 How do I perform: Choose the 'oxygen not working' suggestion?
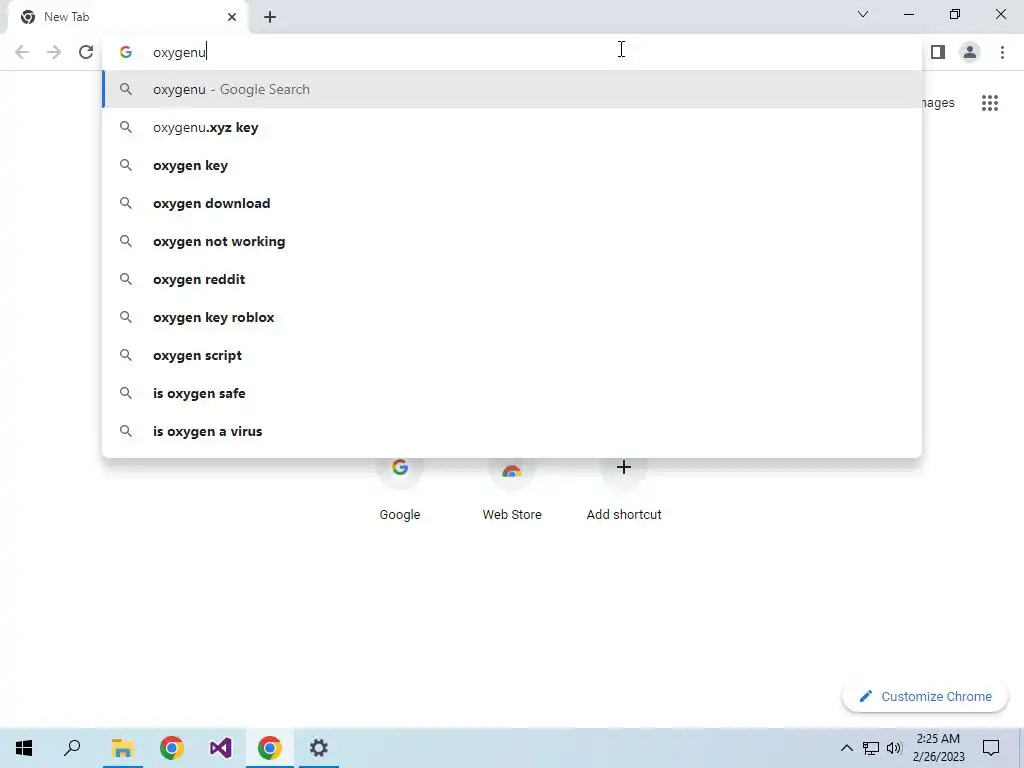tap(512, 241)
